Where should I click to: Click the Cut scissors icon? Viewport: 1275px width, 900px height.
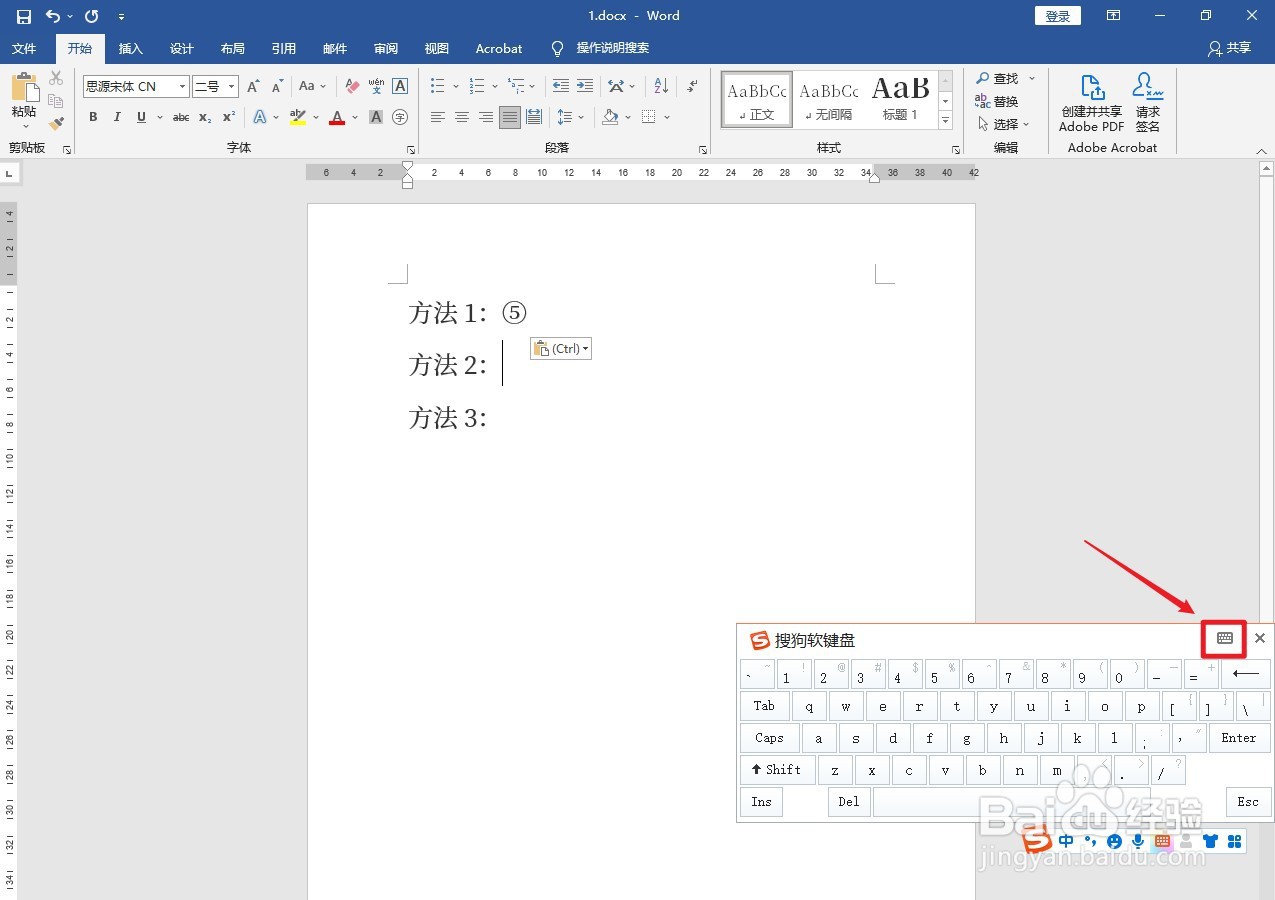pos(56,78)
